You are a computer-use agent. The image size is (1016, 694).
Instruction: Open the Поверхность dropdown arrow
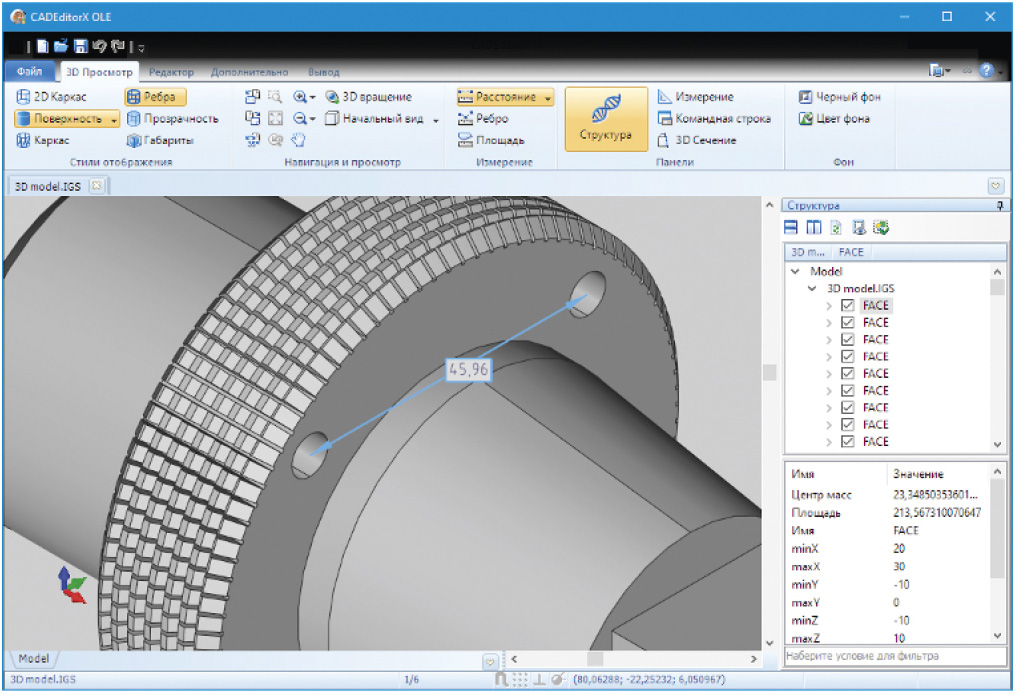113,119
